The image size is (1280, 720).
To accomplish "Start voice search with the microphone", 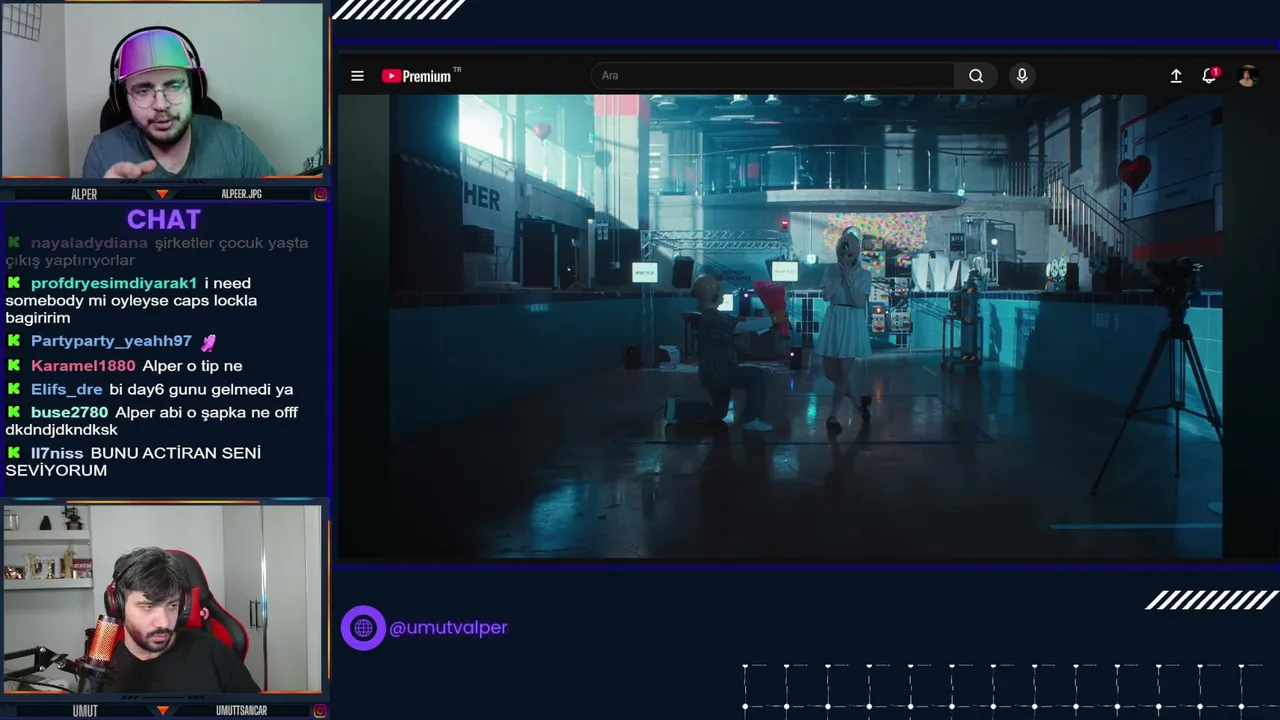I will point(1022,76).
